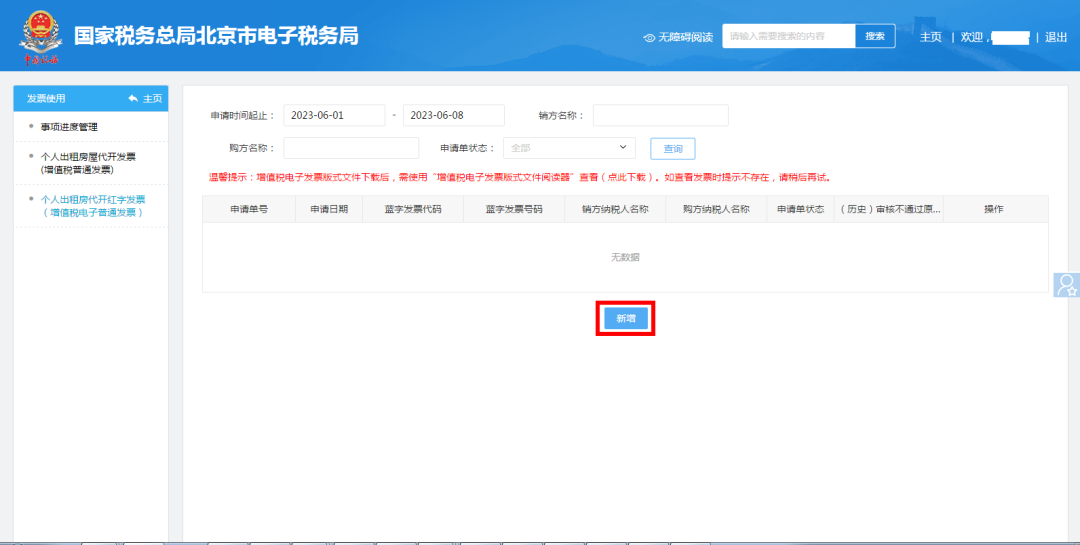Click the floating user-star icon on right edge
The image size is (1080, 545).
(x=1067, y=284)
